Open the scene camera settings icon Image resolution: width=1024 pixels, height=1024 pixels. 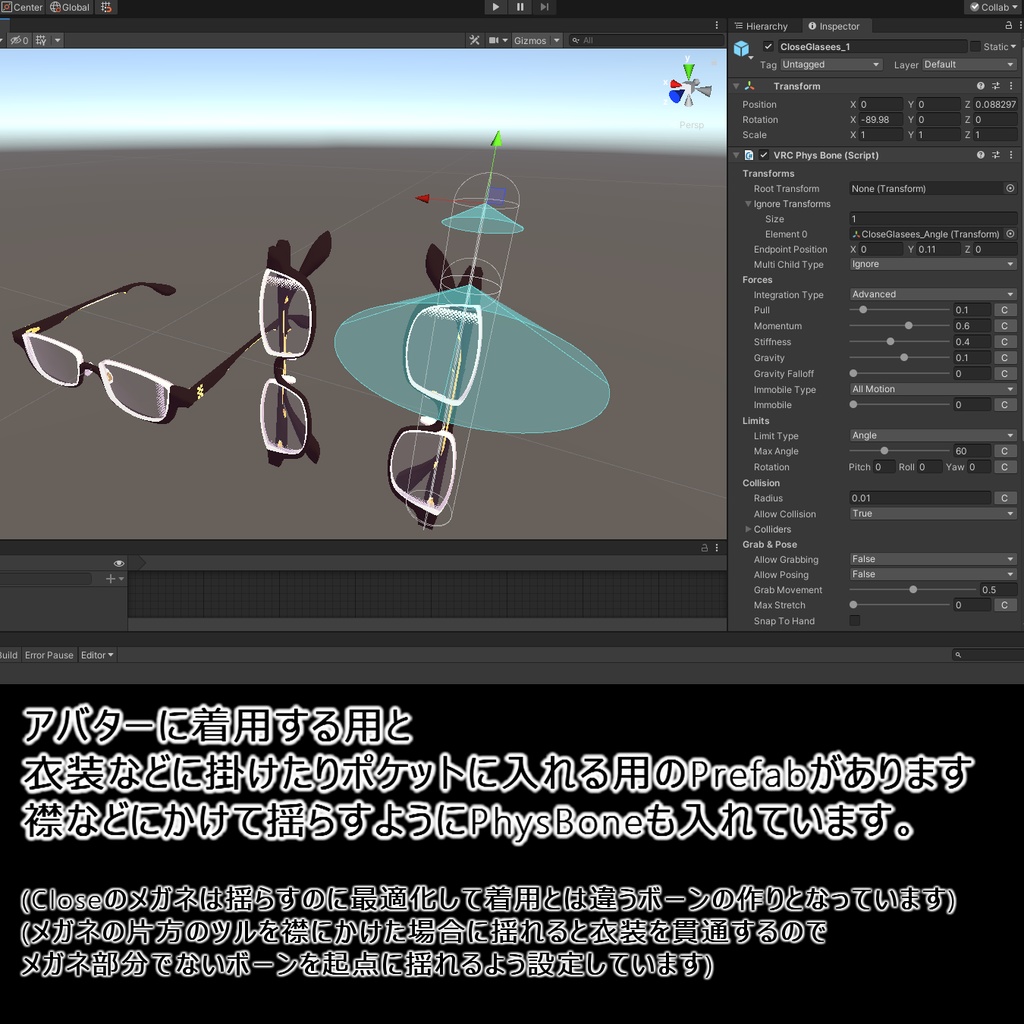tap(498, 40)
